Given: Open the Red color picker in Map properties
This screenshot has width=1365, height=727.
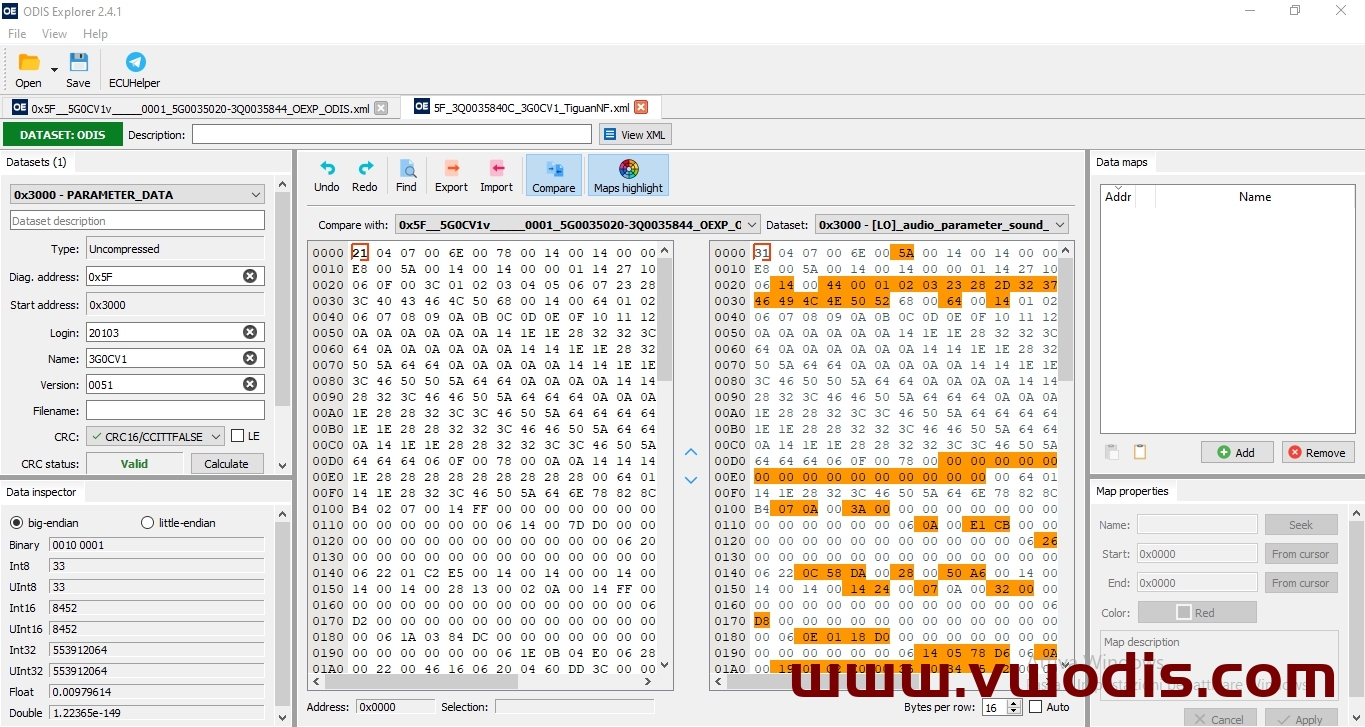Looking at the screenshot, I should pos(1197,611).
